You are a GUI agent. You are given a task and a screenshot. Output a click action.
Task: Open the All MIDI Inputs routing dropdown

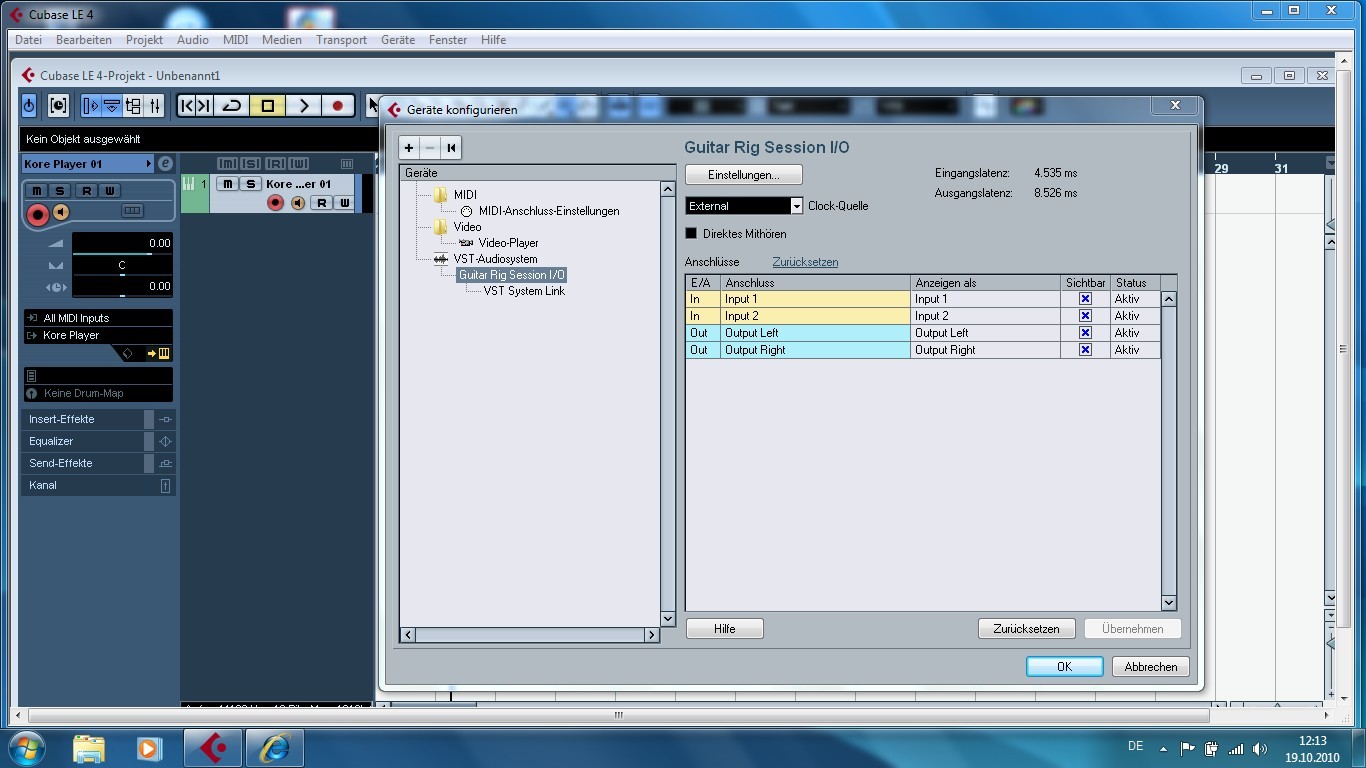(x=98, y=318)
